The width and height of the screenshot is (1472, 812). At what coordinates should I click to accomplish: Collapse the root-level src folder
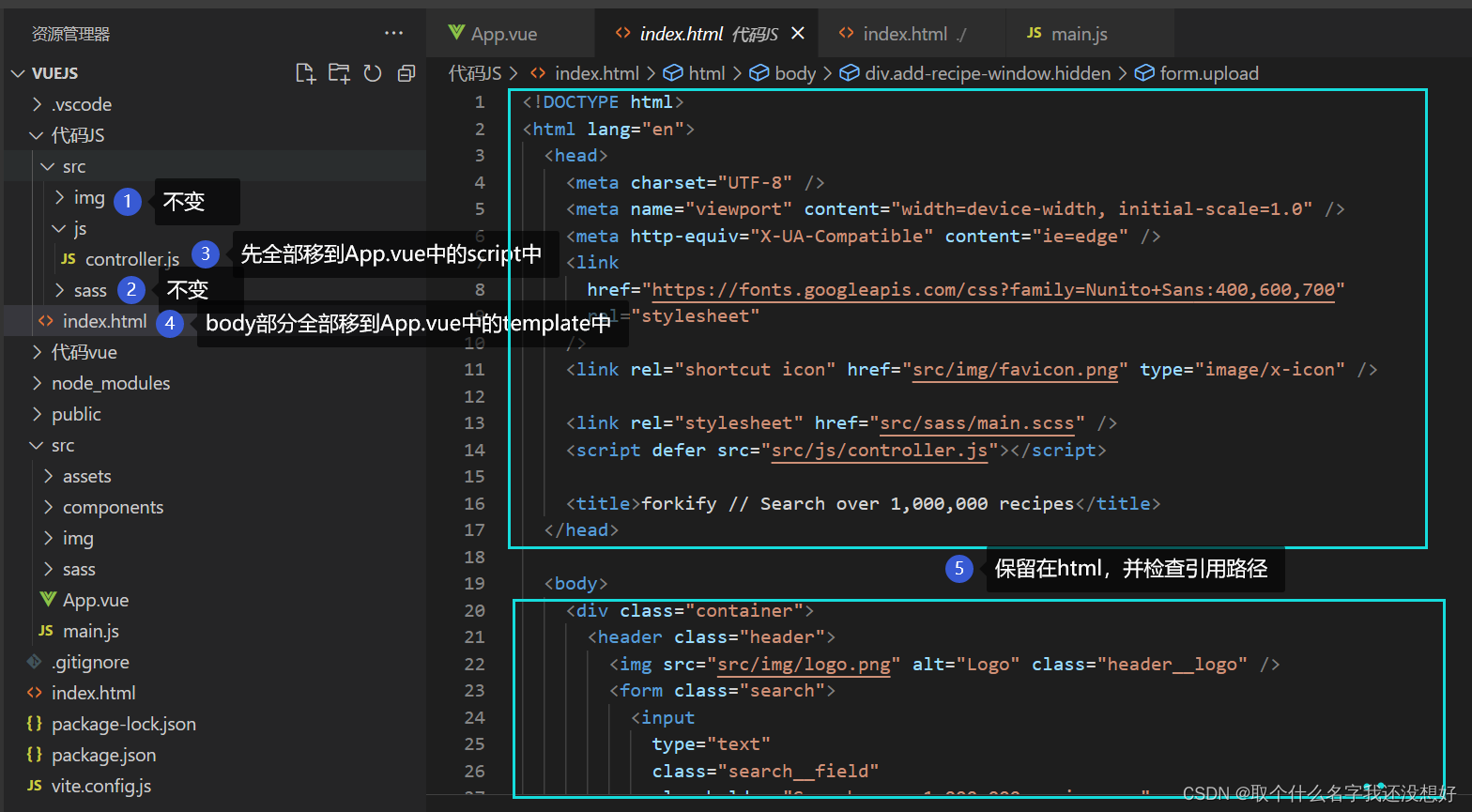pyautogui.click(x=38, y=445)
